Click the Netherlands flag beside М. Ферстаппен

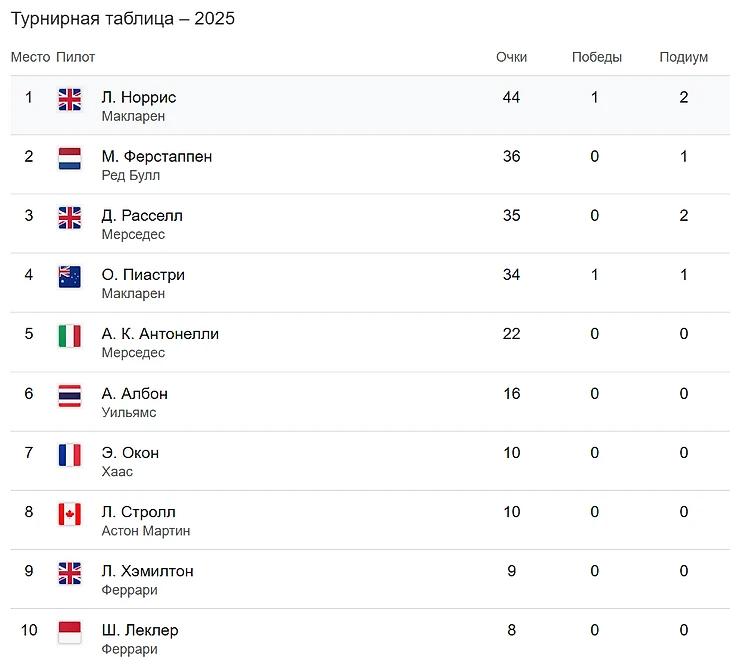click(69, 158)
